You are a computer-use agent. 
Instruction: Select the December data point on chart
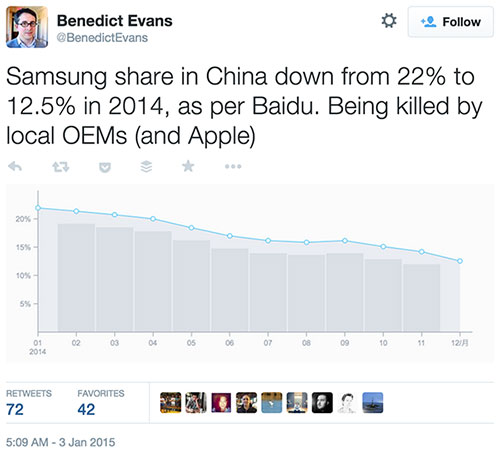click(x=460, y=261)
